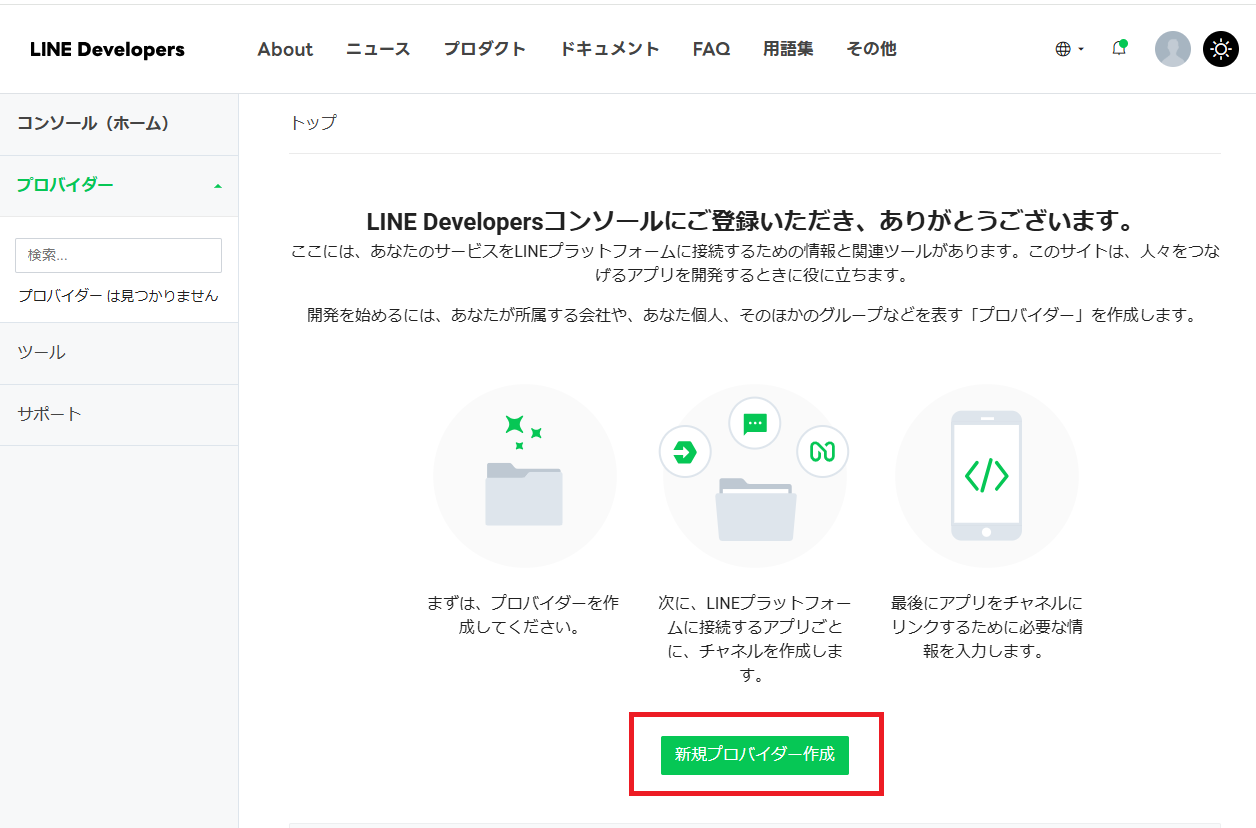Open the user profile avatar
This screenshot has height=828, width=1256.
[x=1172, y=49]
